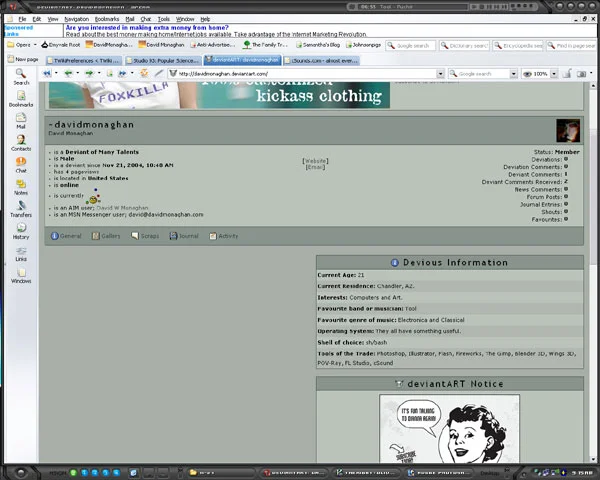The image size is (600, 480).
Task: Open the Help menu
Action: pos(205,19)
